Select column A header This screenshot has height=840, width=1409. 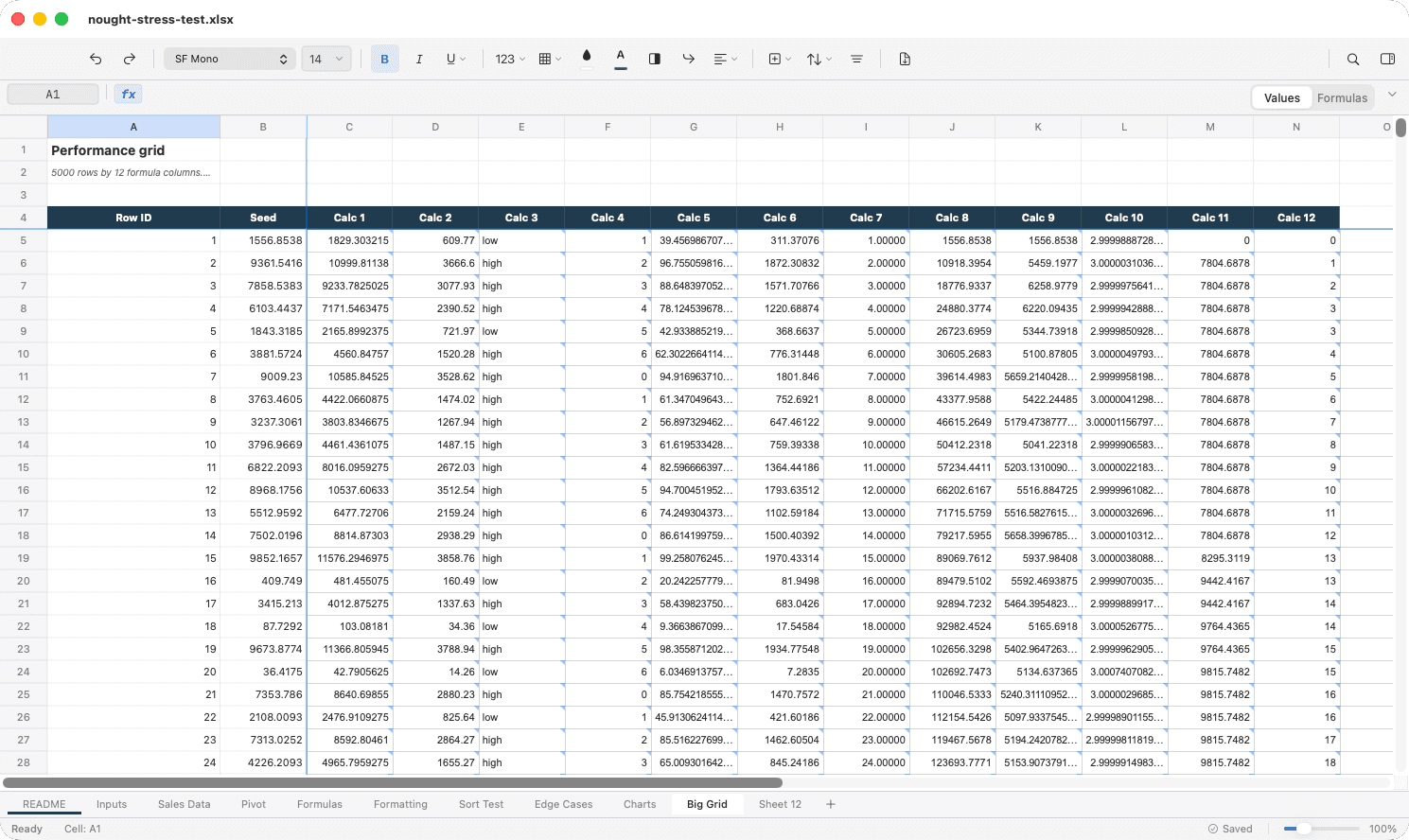133,127
